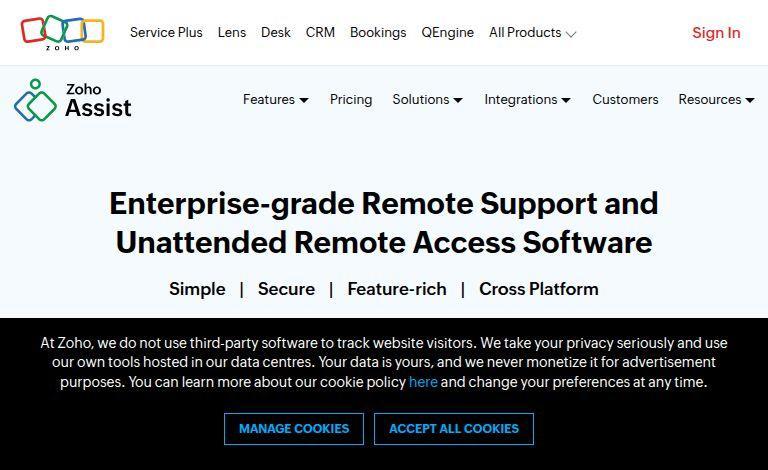
Task: Click the Zoho logo icon
Action: click(x=62, y=32)
